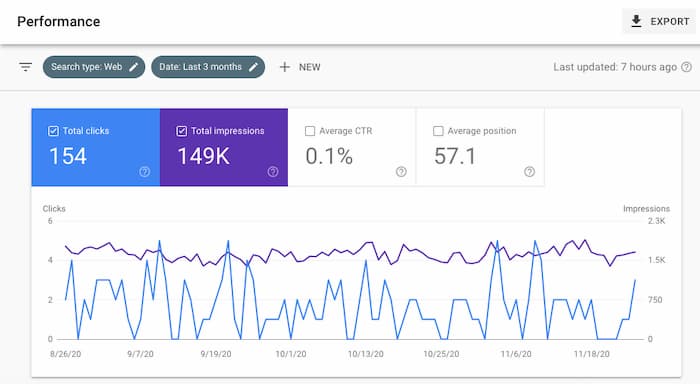The width and height of the screenshot is (700, 384).
Task: Uncheck the Total clicks checkbox
Action: [x=53, y=131]
